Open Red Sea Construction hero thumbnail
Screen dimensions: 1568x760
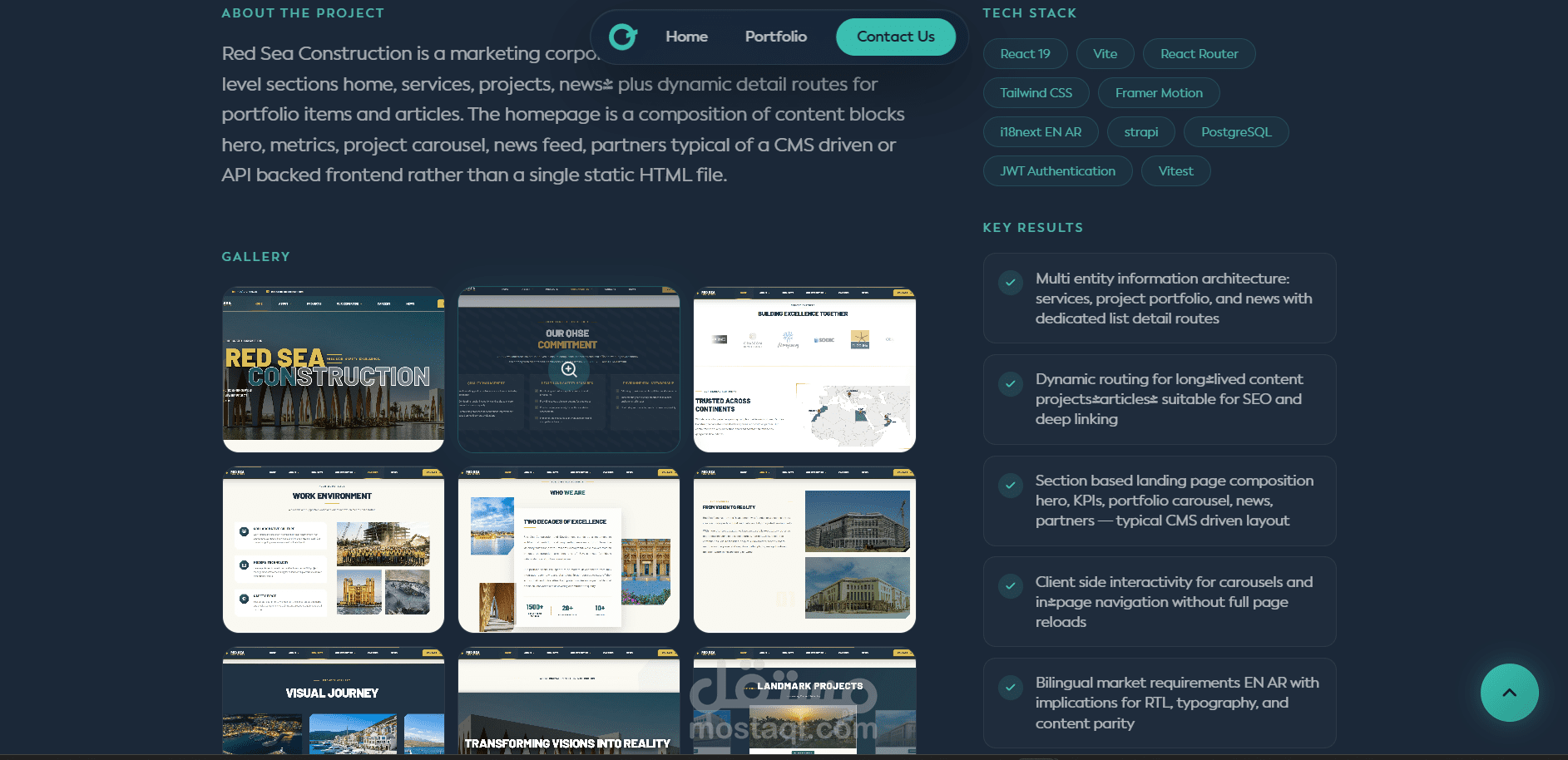334,369
